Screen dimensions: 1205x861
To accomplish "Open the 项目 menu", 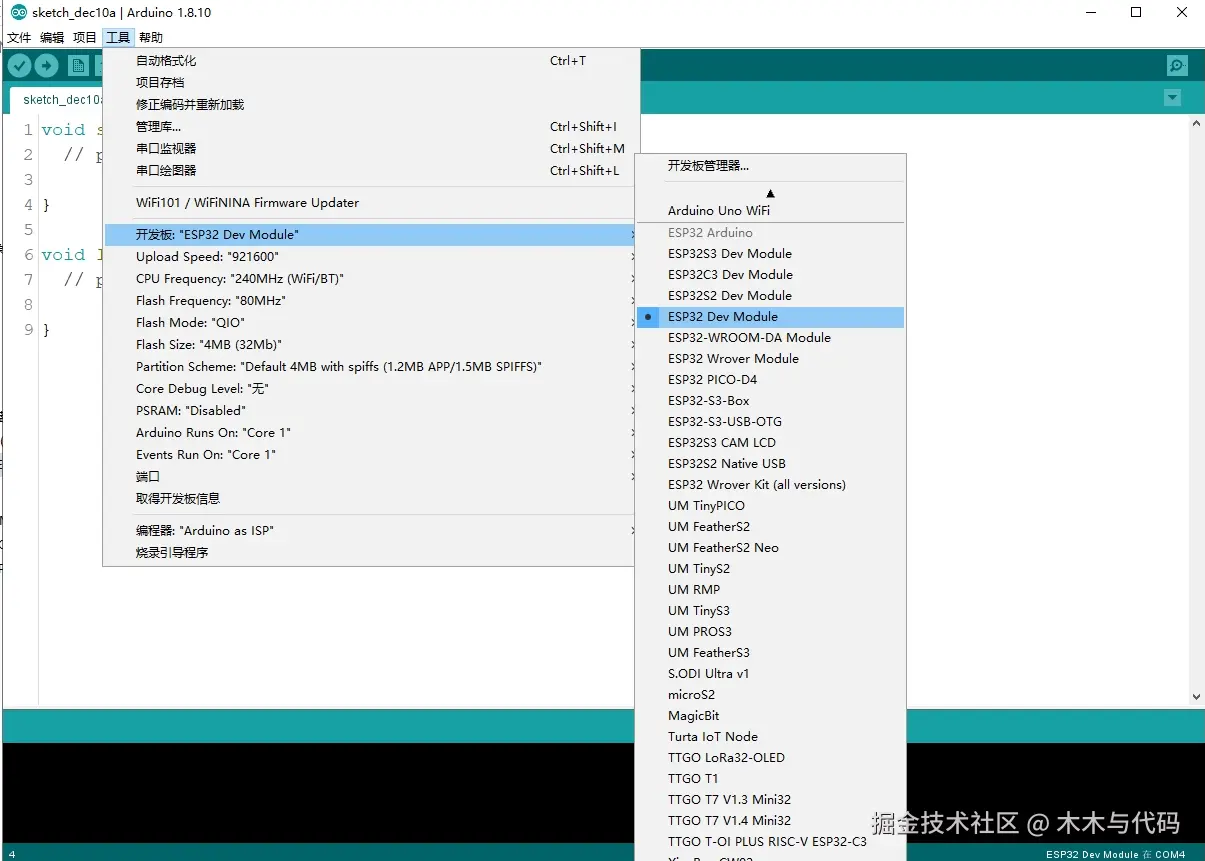I will point(85,38).
